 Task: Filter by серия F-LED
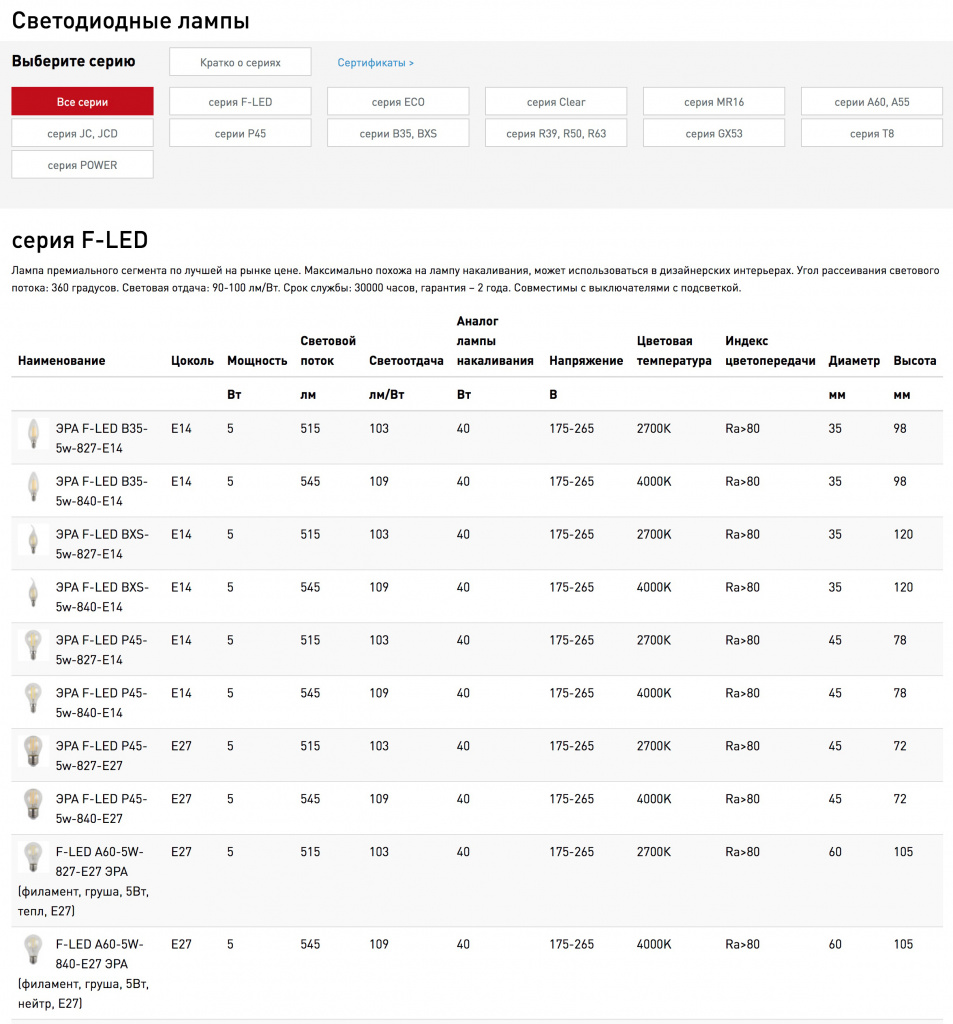pyautogui.click(x=240, y=101)
